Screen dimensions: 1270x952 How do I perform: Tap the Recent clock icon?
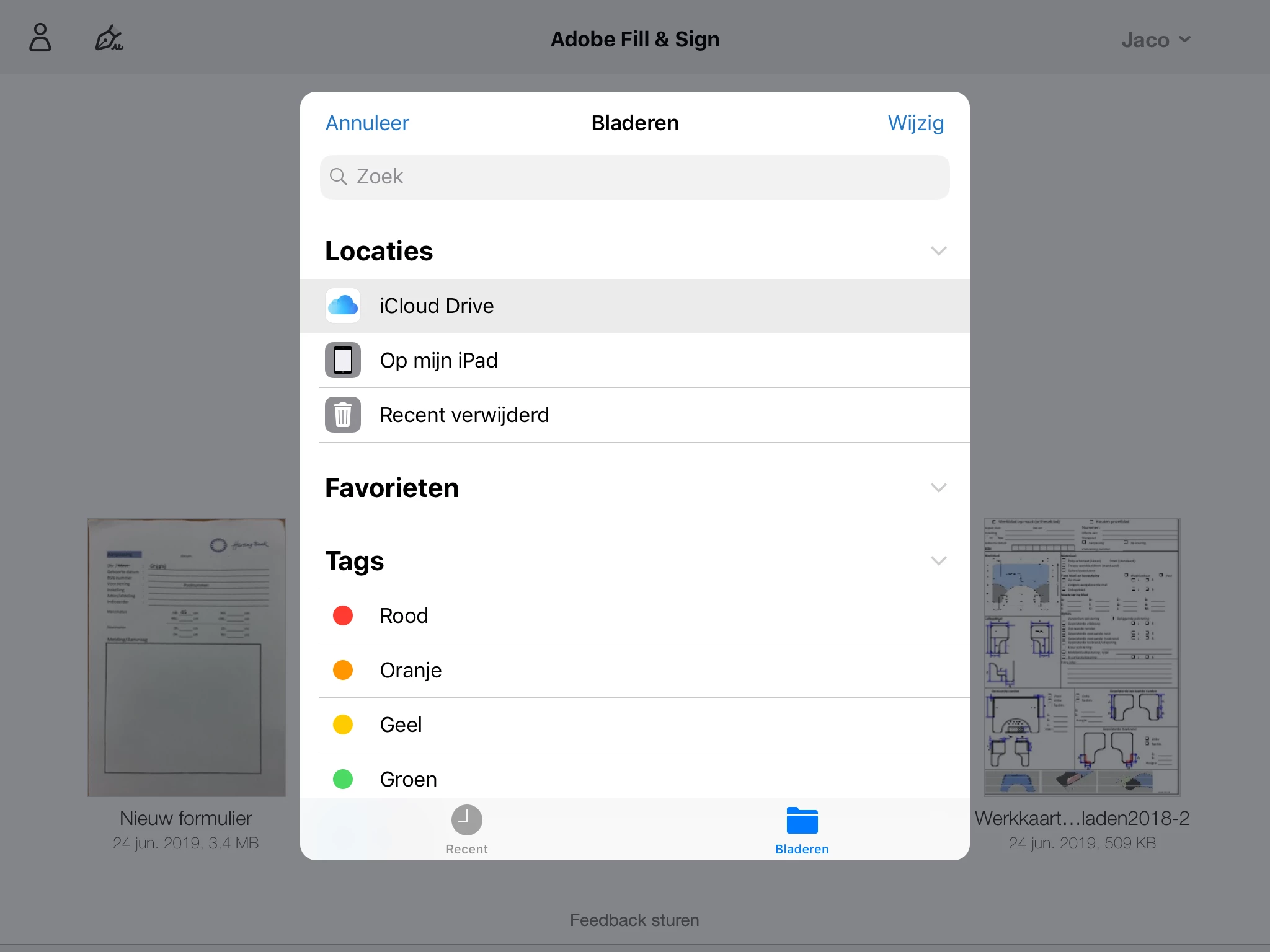[466, 821]
